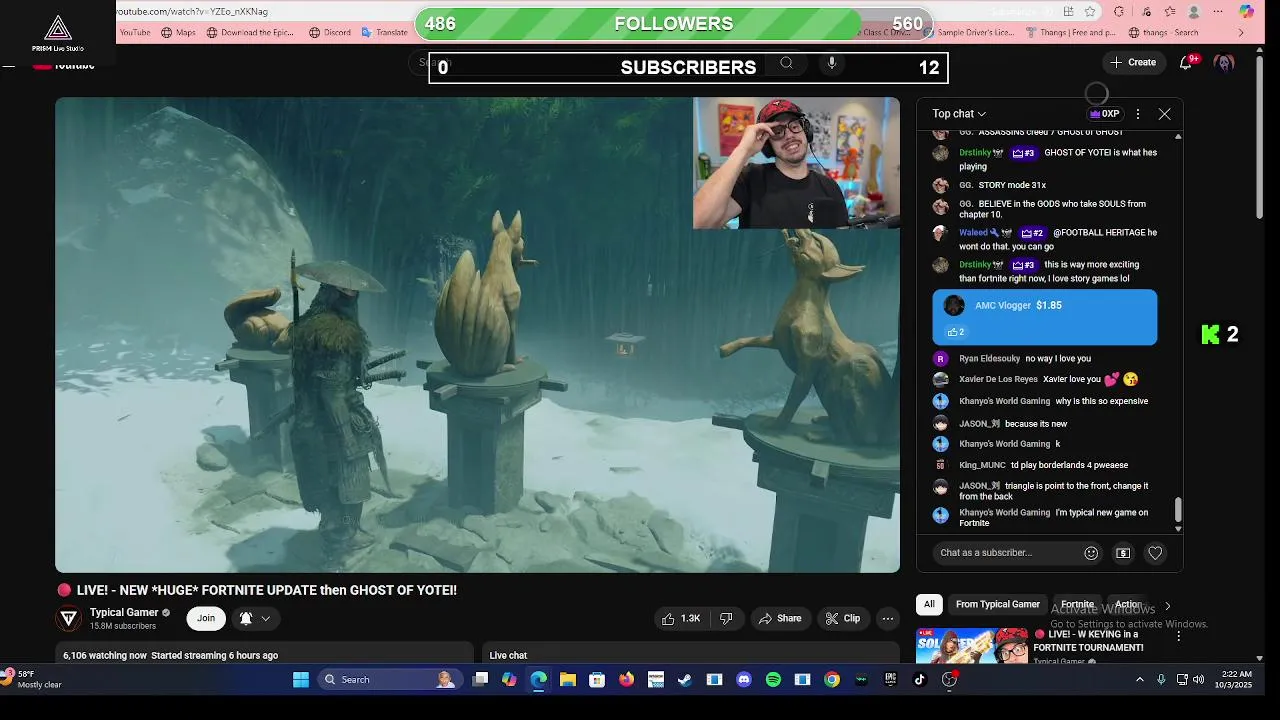Open the Translate bookmark
Screen dimensions: 1280x720
tap(384, 32)
